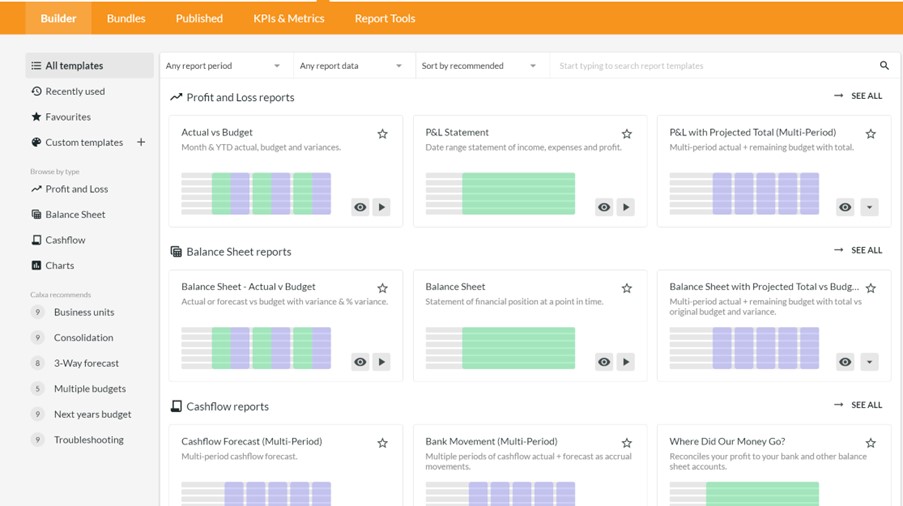Viewport: 903px width, 506px height.
Task: Switch to the Builder tab
Action: coord(58,18)
